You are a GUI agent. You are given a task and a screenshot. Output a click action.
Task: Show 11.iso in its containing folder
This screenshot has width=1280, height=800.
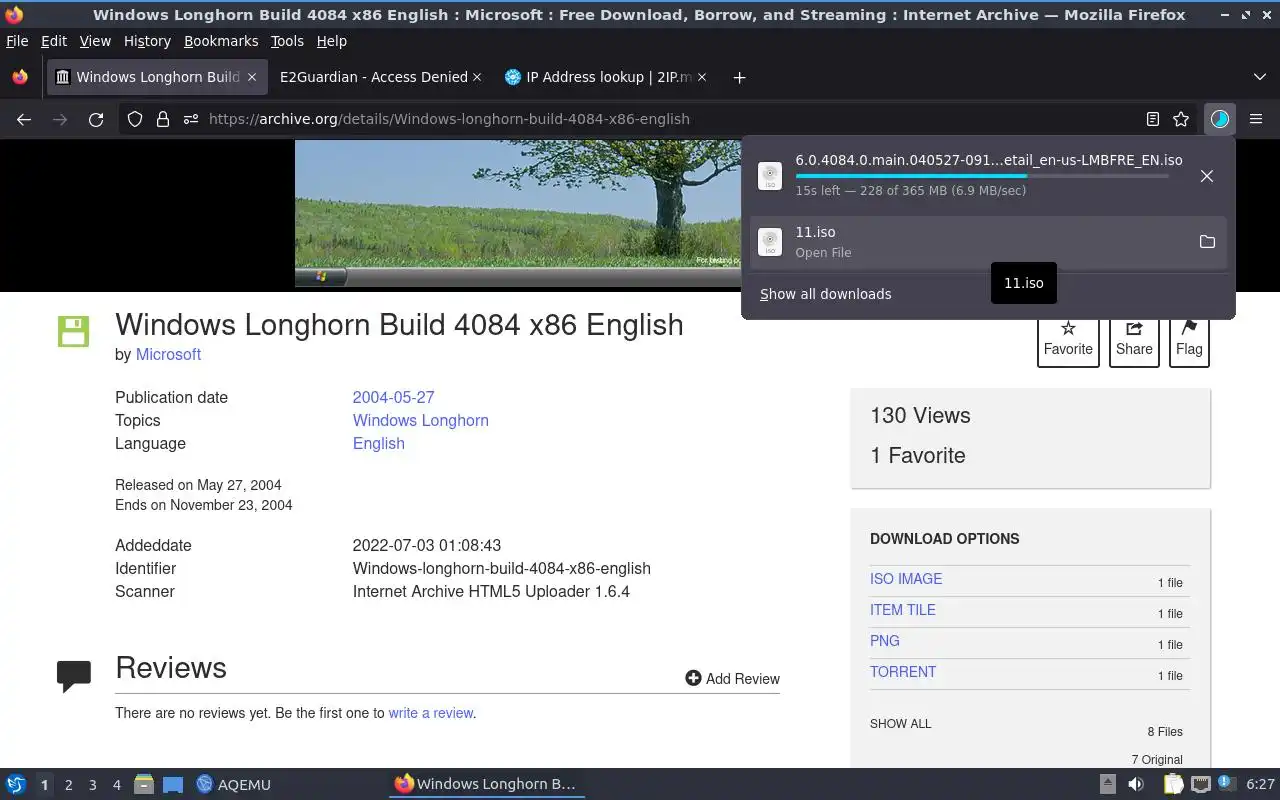tap(1207, 242)
